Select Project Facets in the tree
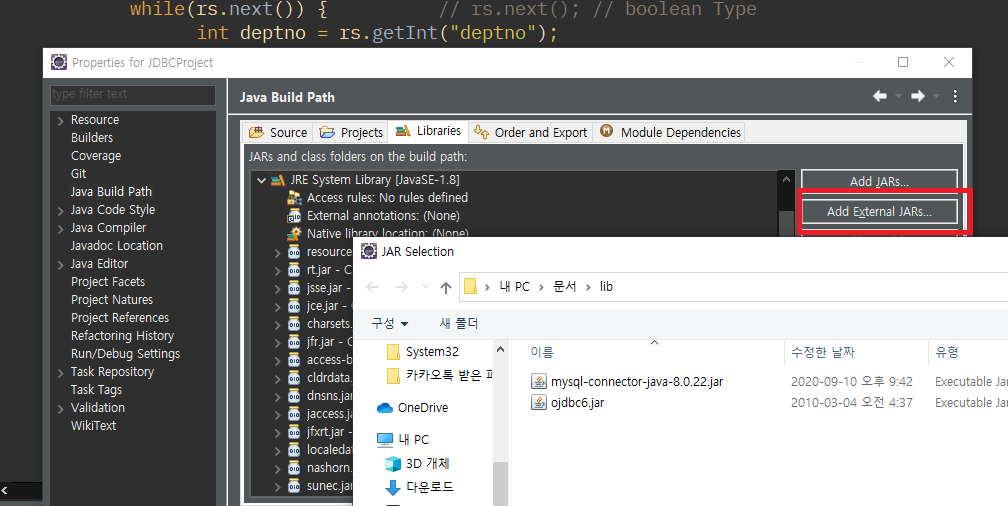Viewport: 1008px width, 506px height. click(x=108, y=282)
